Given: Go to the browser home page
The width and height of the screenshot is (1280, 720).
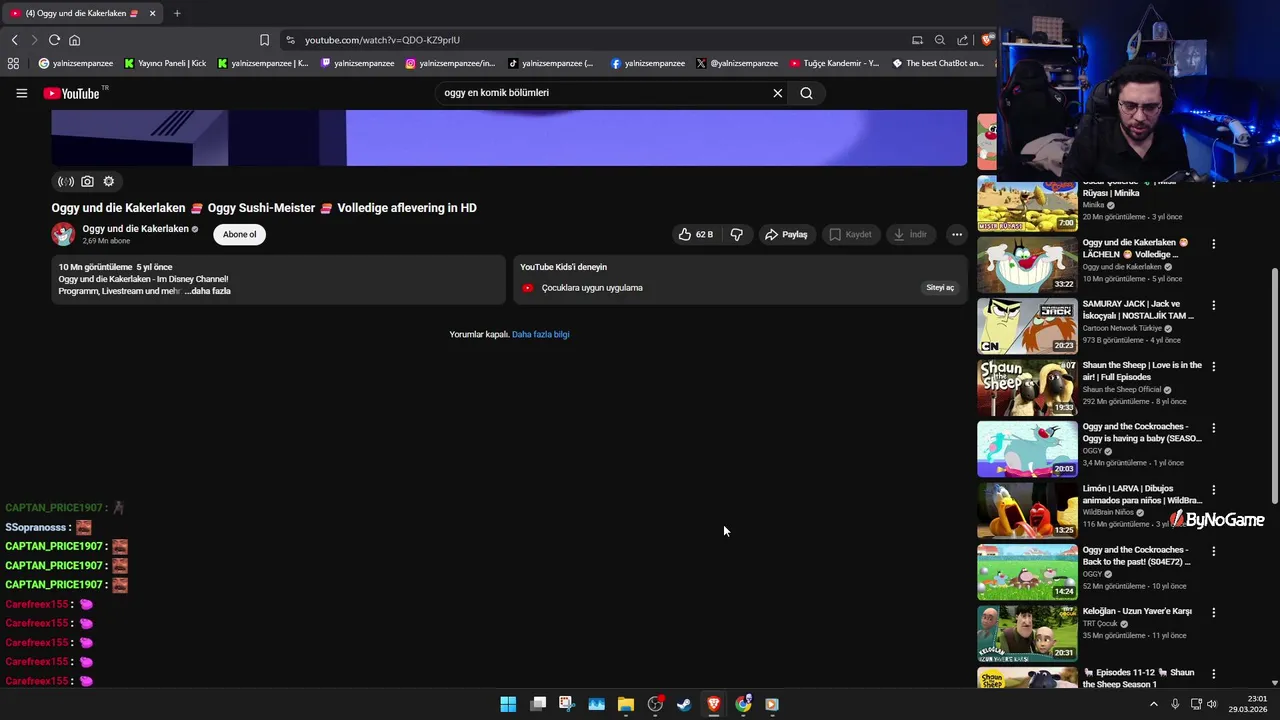Looking at the screenshot, I should coord(74,40).
